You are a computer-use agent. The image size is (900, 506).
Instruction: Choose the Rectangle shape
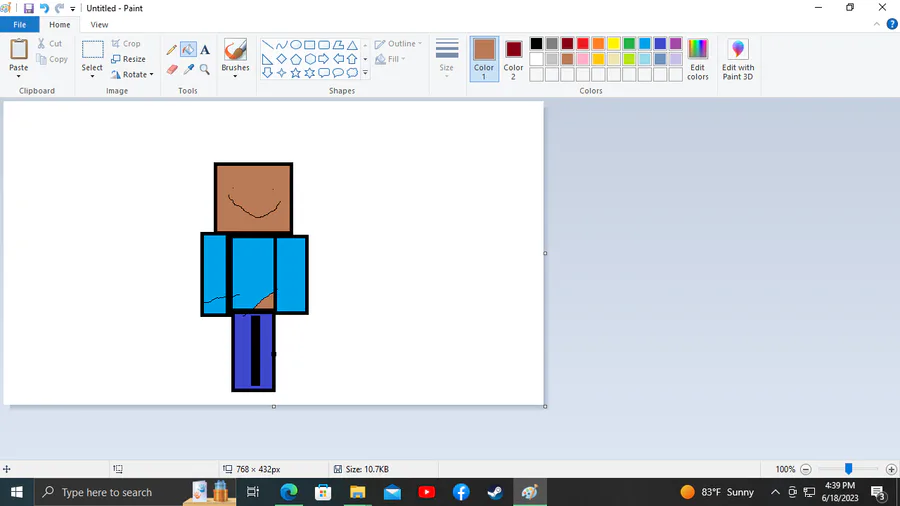pyautogui.click(x=310, y=45)
